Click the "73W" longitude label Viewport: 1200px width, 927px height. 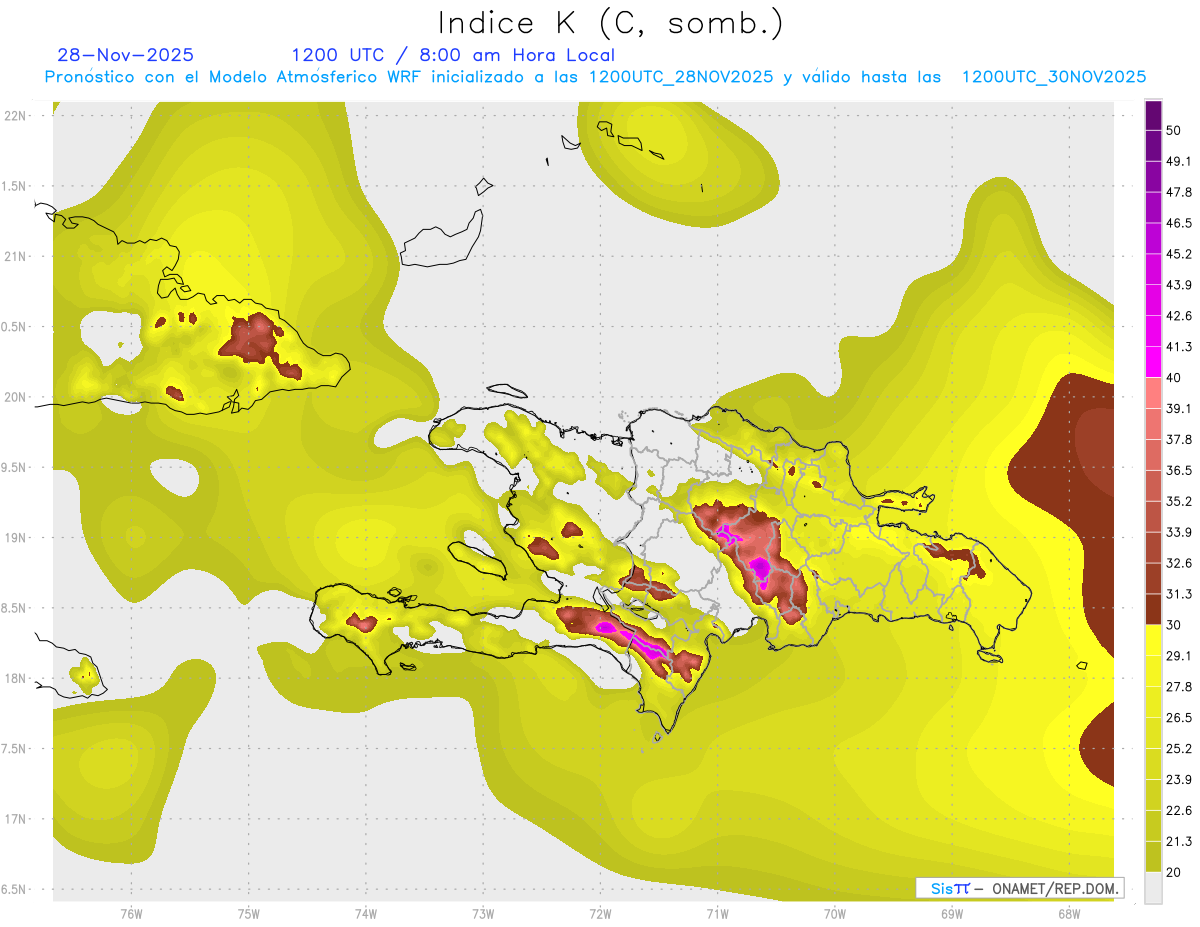[483, 913]
